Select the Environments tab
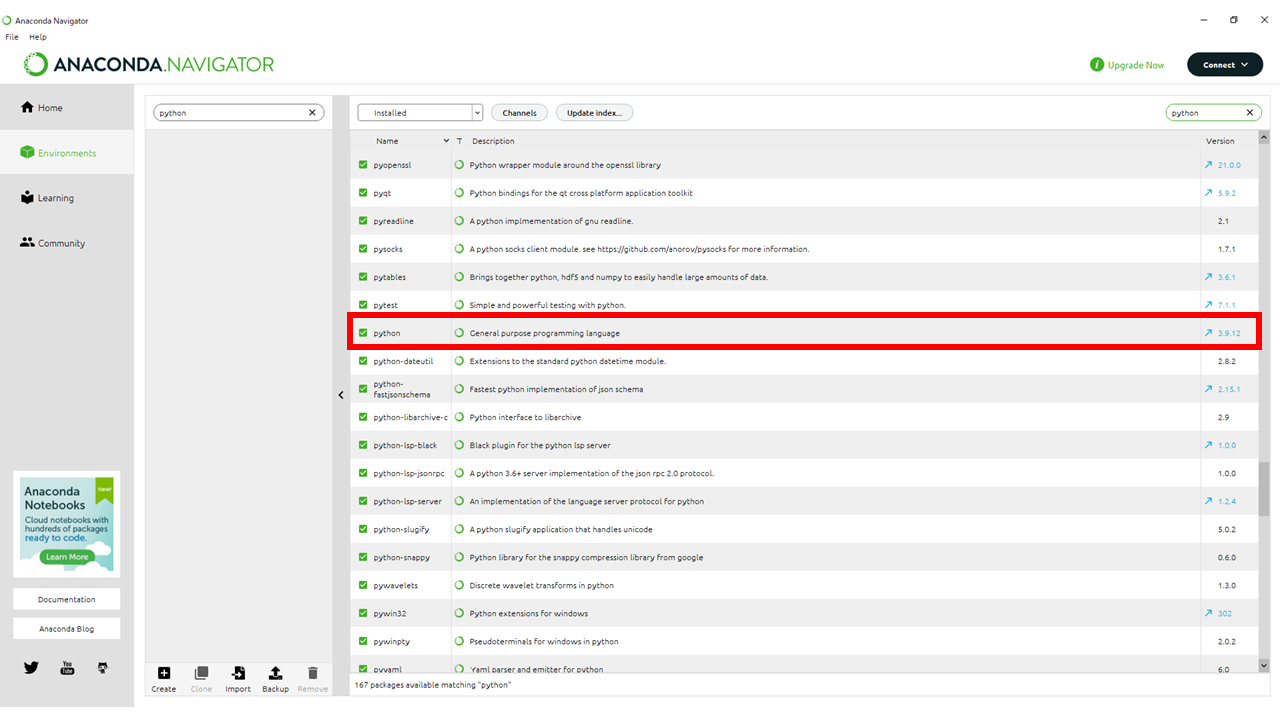The height and width of the screenshot is (720, 1280). 67,153
